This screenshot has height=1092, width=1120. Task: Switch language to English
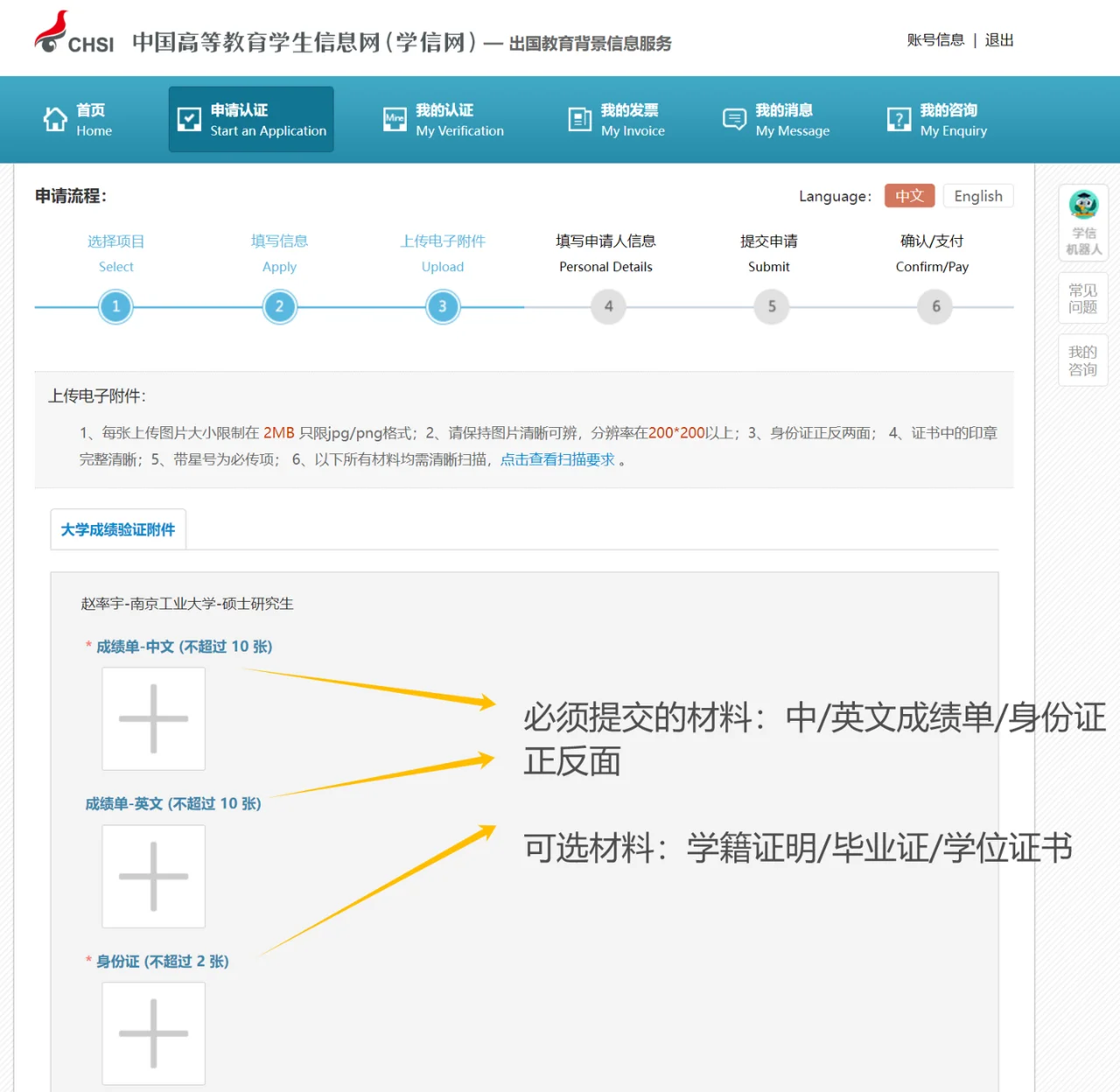pos(977,196)
